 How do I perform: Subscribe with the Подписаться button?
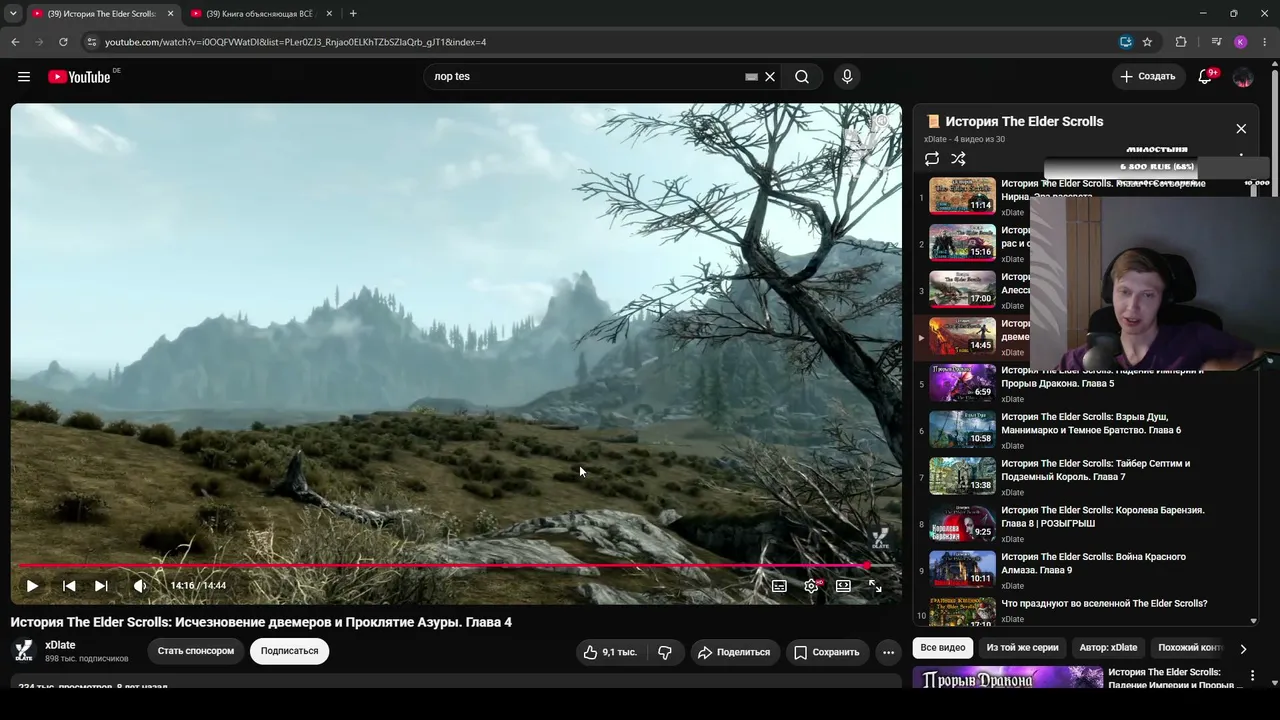[x=290, y=651]
